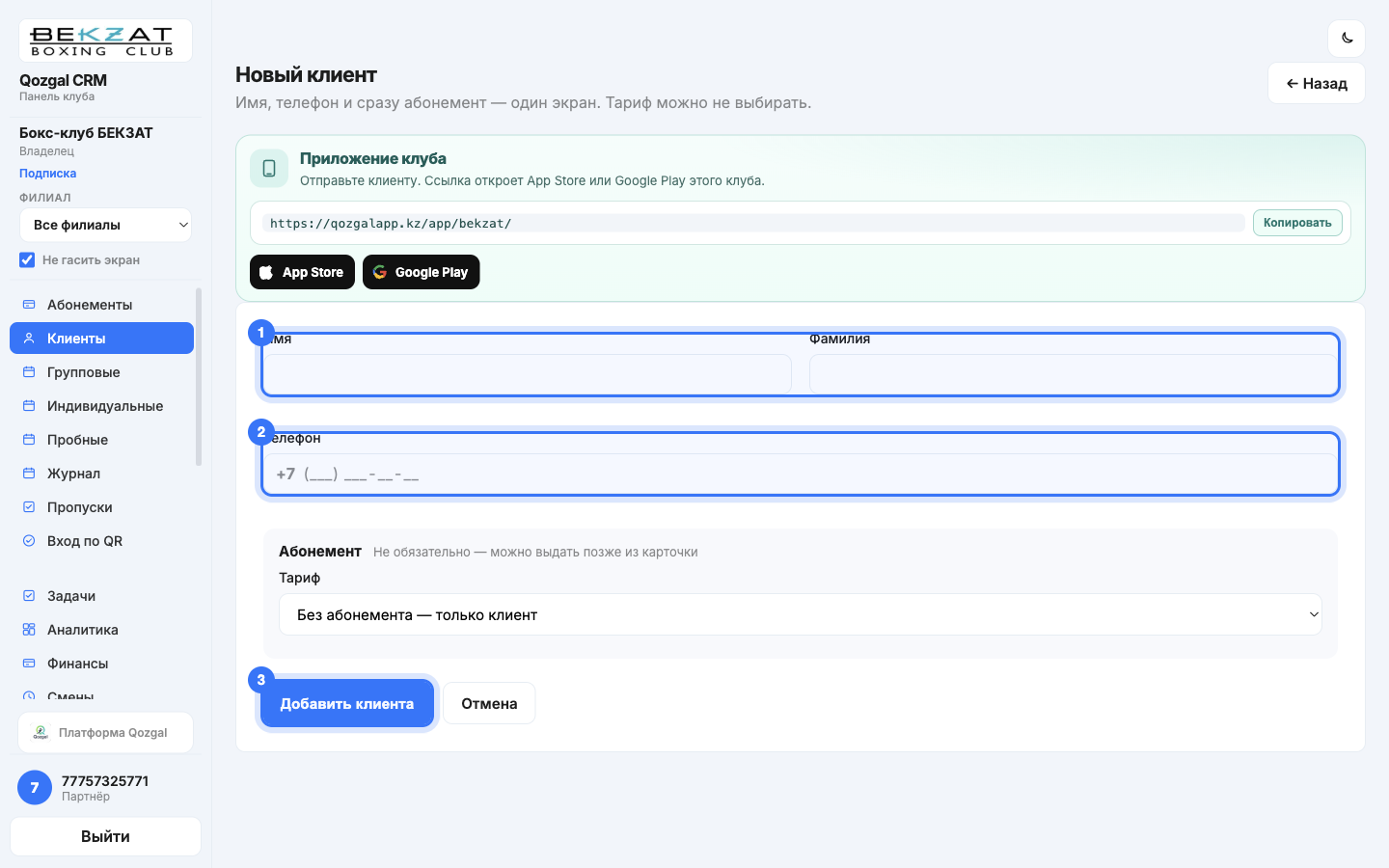Open Вход по QR menu item
Screen dimensions: 1389x868
[x=101, y=541]
